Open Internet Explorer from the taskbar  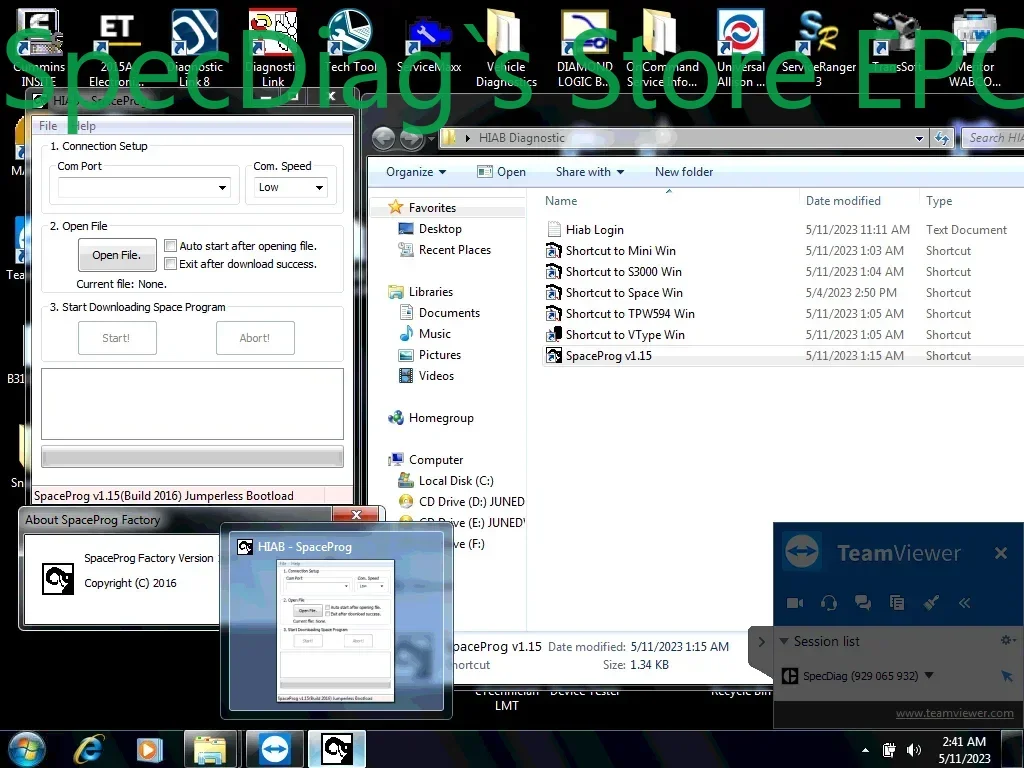tap(90, 748)
